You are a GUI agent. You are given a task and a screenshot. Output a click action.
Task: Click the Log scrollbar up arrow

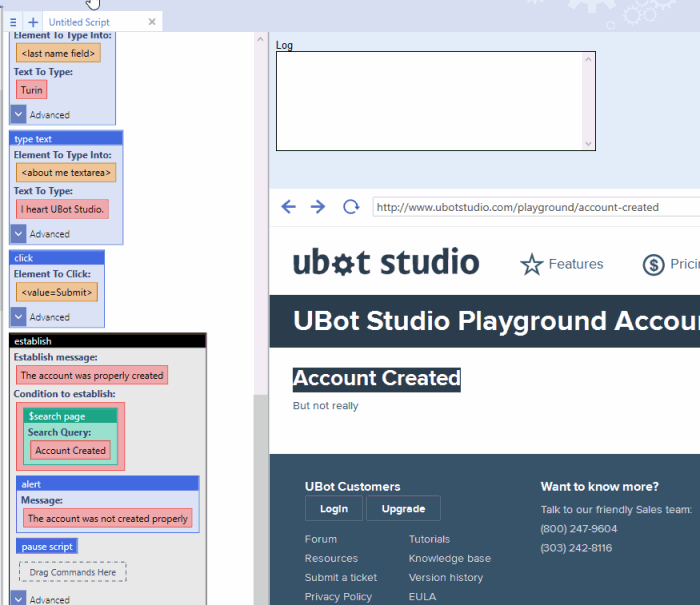pos(588,59)
